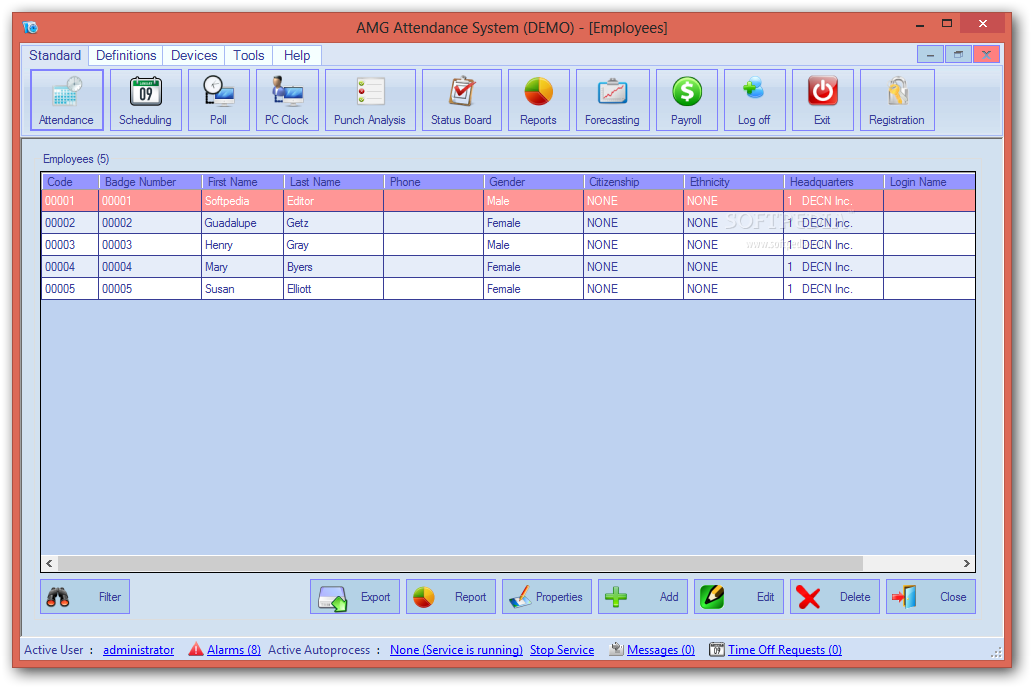Click the horizontal scrollbar thumb
1032x688 pixels.
[x=460, y=564]
